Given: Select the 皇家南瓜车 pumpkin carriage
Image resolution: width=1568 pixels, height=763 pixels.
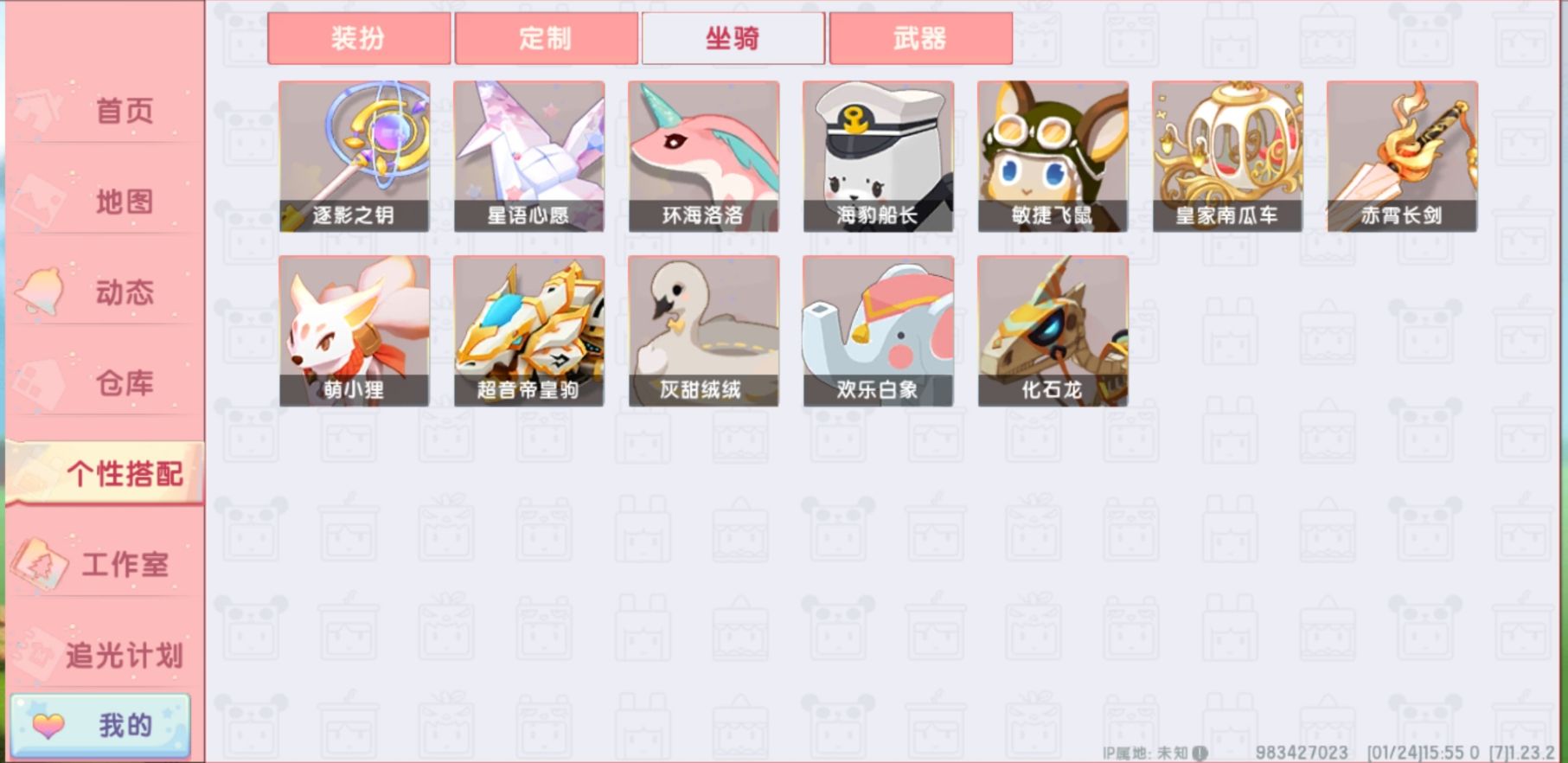Looking at the screenshot, I should point(1227,157).
